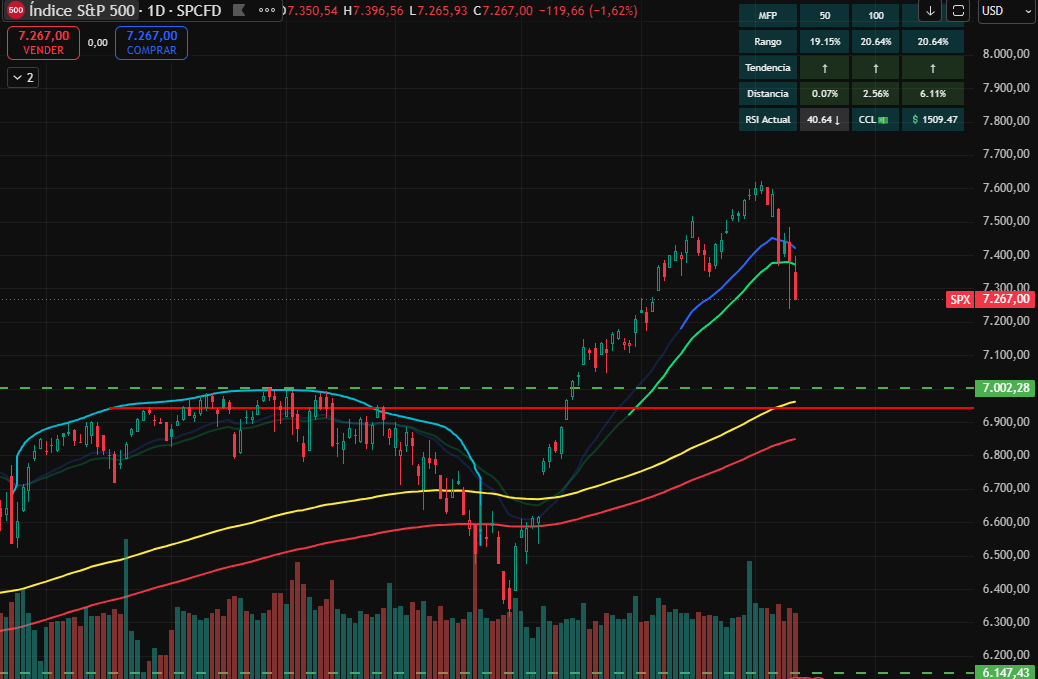The image size is (1038, 679).
Task: Click the 40.64 RSI value cell
Action: click(824, 120)
